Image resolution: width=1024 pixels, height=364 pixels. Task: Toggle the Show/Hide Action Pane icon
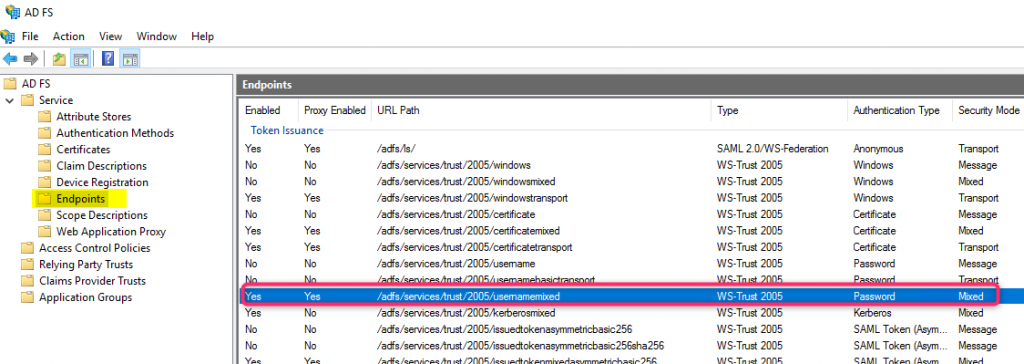click(130, 59)
